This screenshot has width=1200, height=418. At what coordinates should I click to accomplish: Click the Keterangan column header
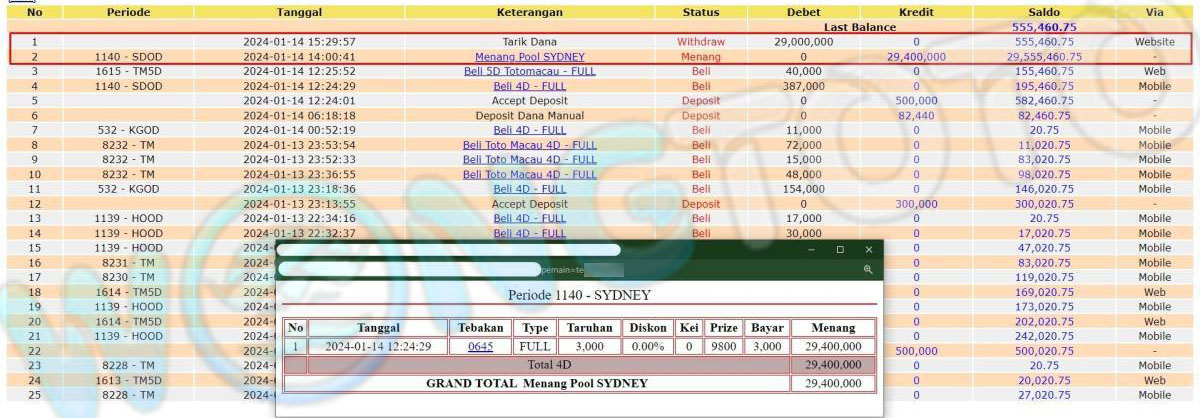point(529,13)
